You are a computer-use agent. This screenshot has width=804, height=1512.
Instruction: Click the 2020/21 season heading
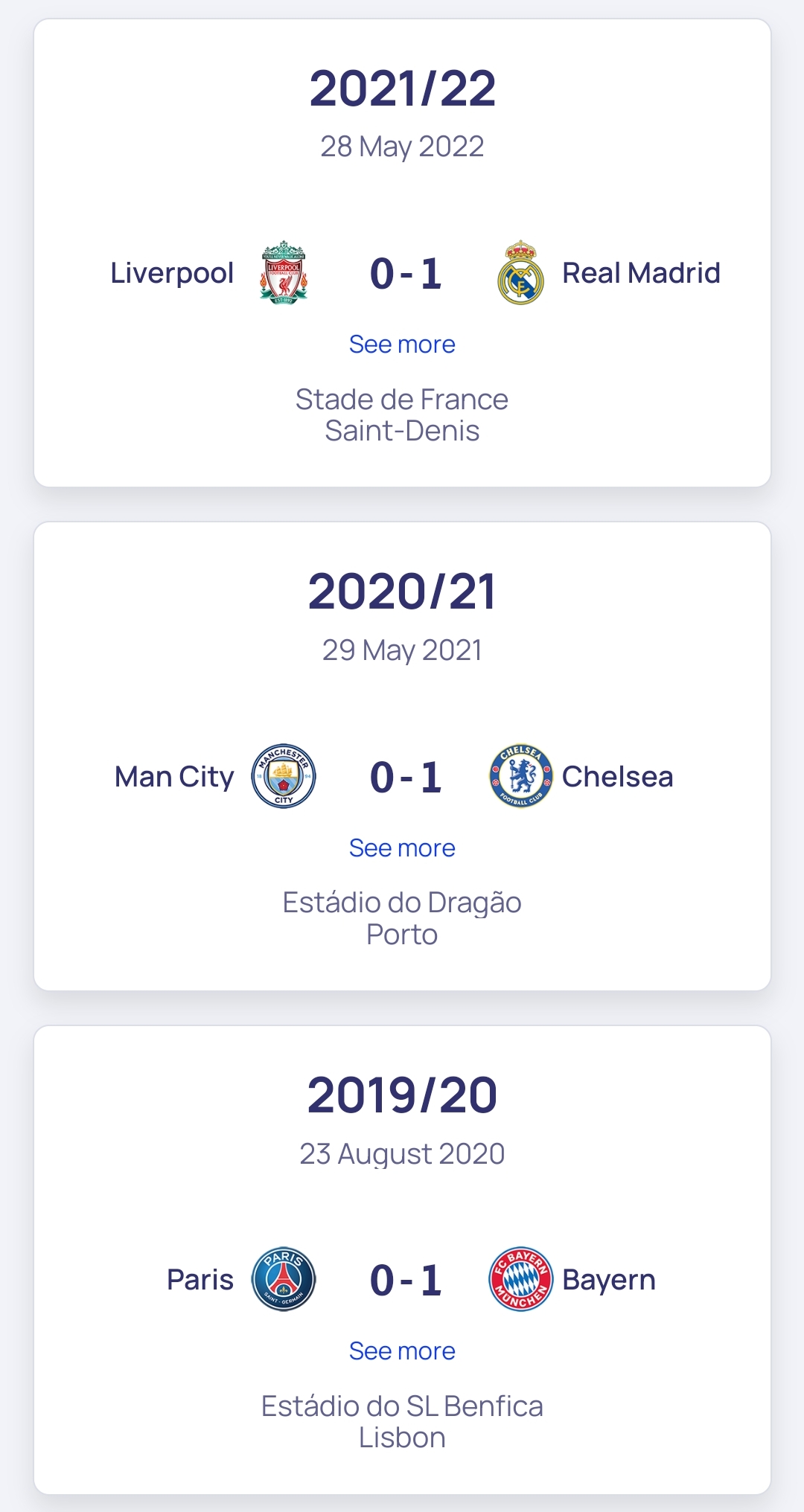click(x=402, y=592)
